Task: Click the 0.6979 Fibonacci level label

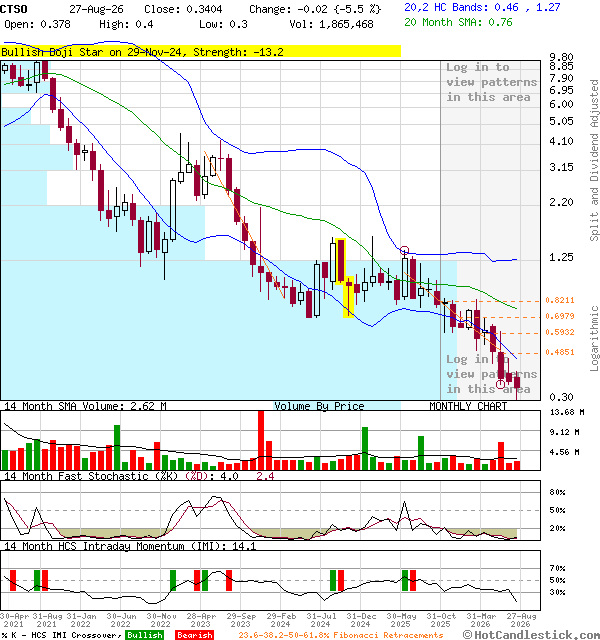Action: pos(560,316)
